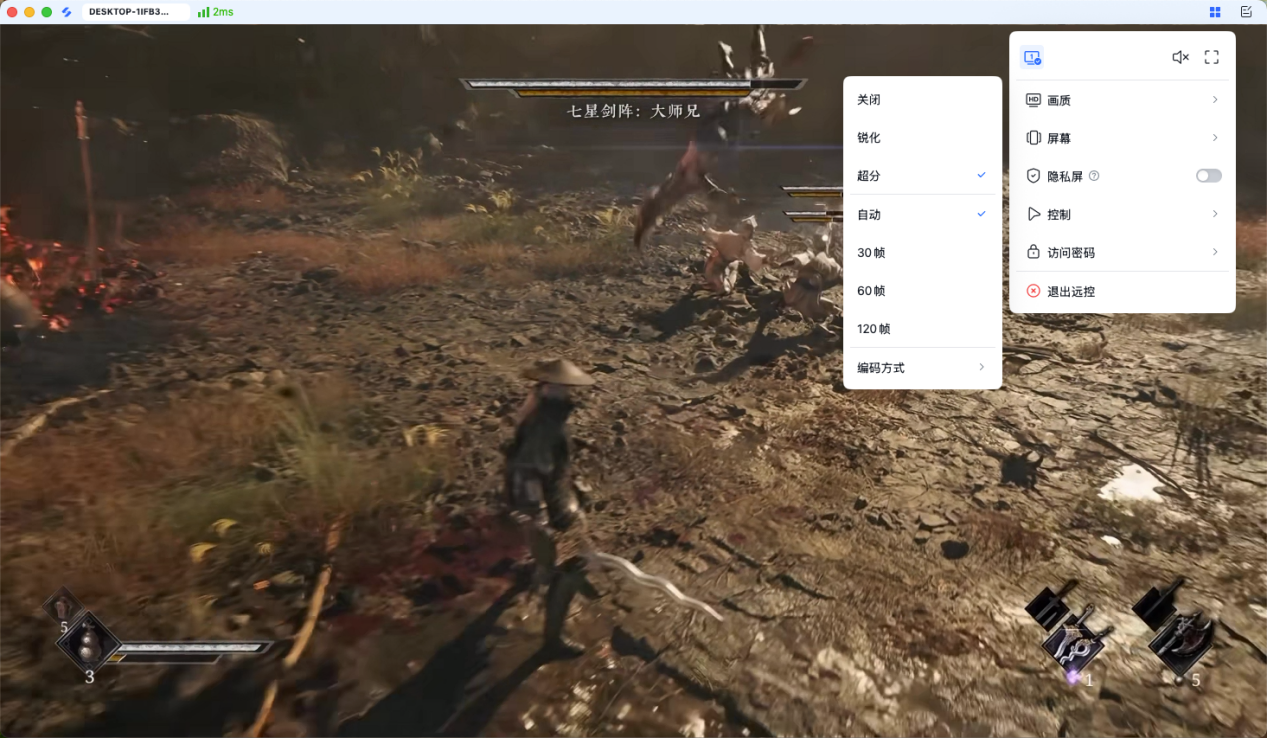Expand the 画质 submenu chevron

pos(1215,100)
